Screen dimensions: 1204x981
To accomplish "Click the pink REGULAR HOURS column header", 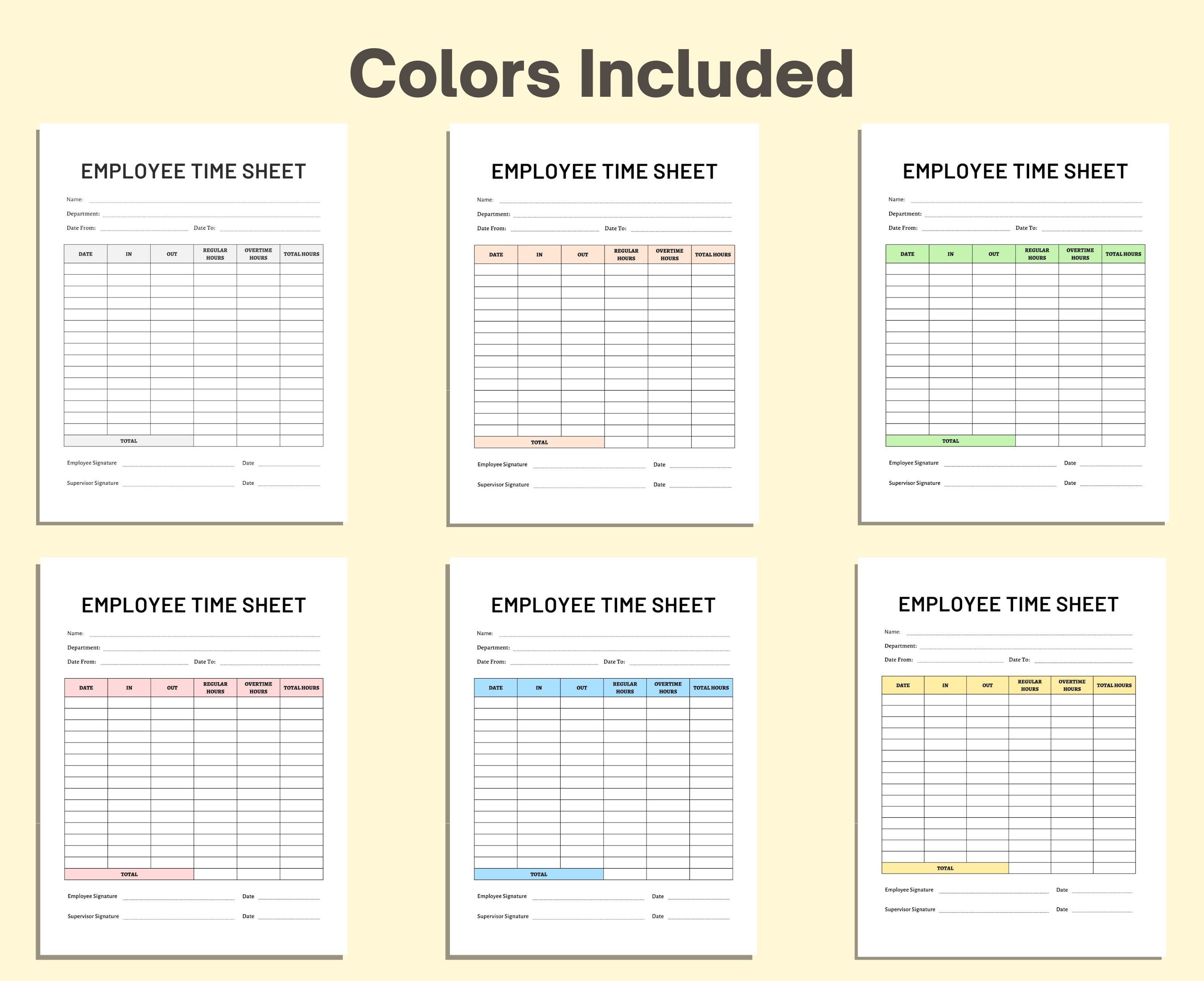I will click(x=215, y=688).
